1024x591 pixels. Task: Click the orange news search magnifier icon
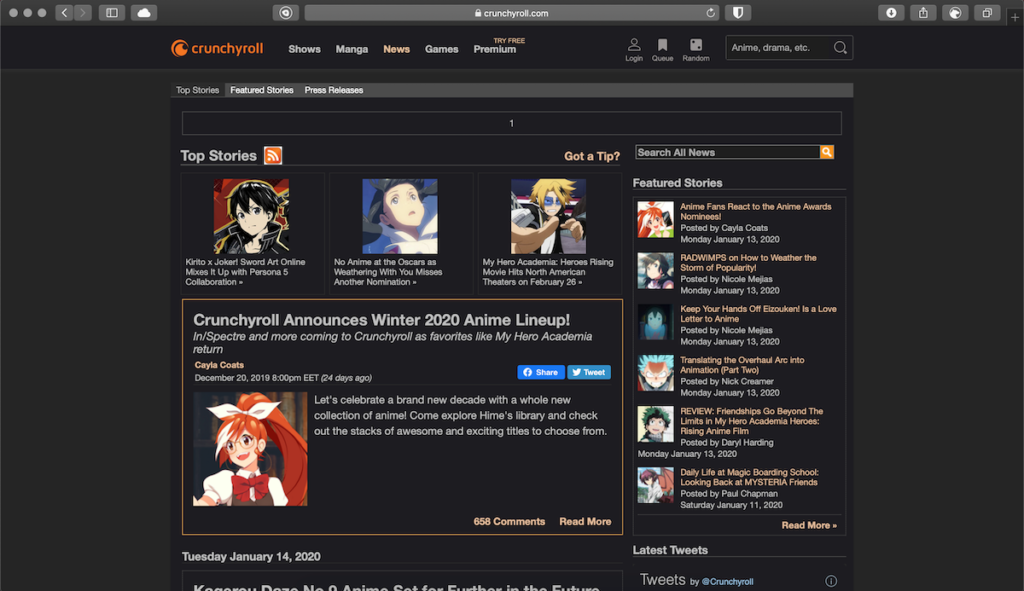click(827, 152)
